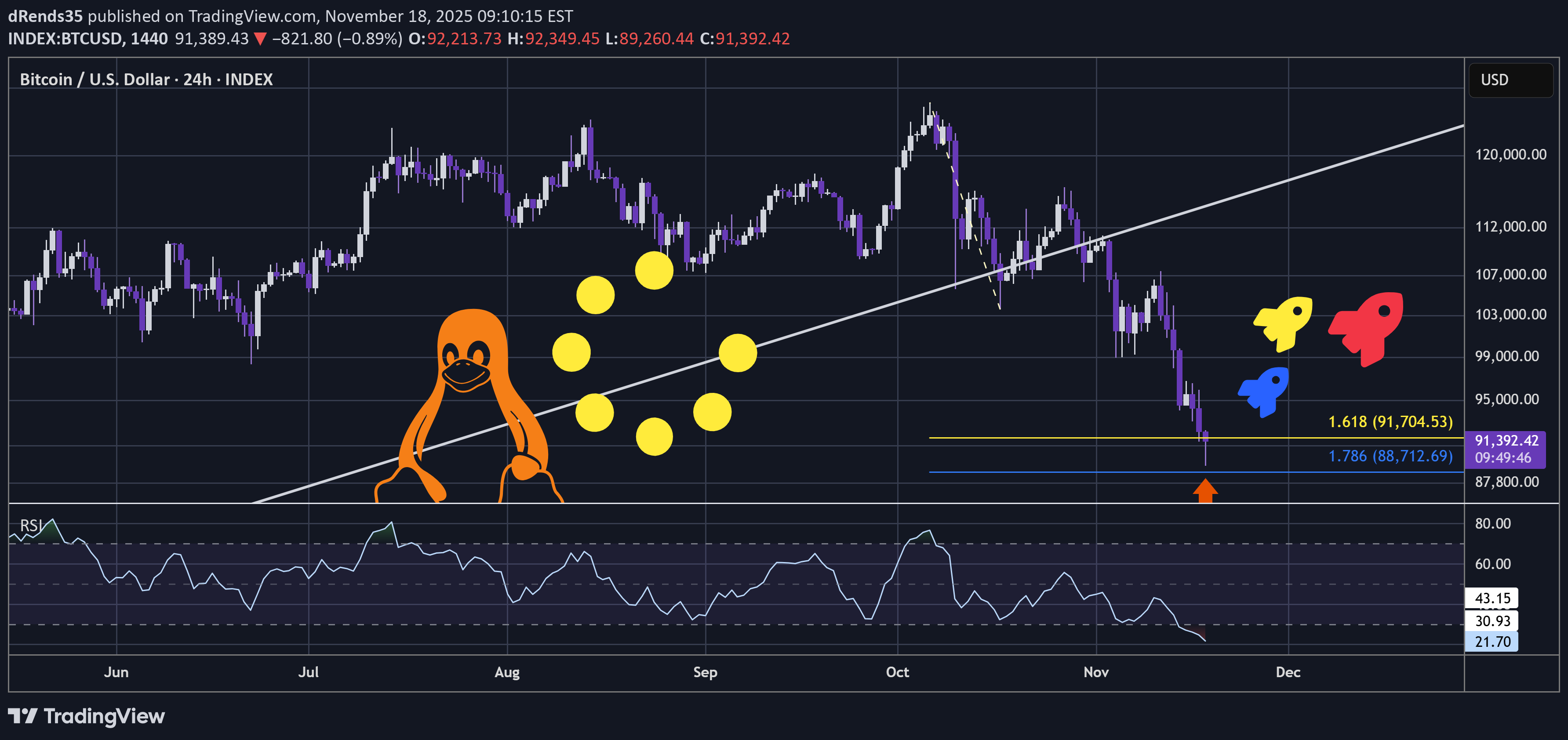Click the Aug label on time axis
Viewport: 1568px width, 740px height.
507,672
